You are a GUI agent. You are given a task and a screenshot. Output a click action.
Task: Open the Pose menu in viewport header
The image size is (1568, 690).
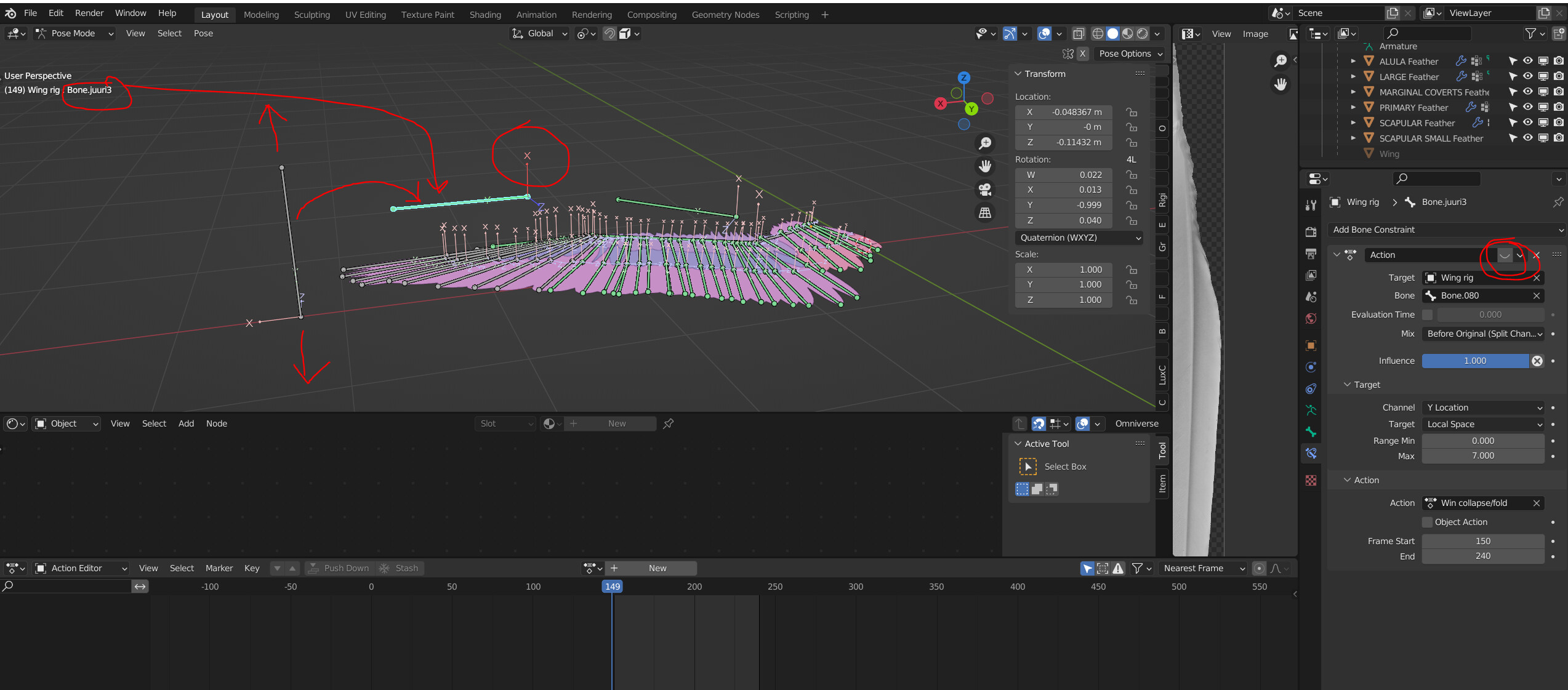tap(203, 34)
